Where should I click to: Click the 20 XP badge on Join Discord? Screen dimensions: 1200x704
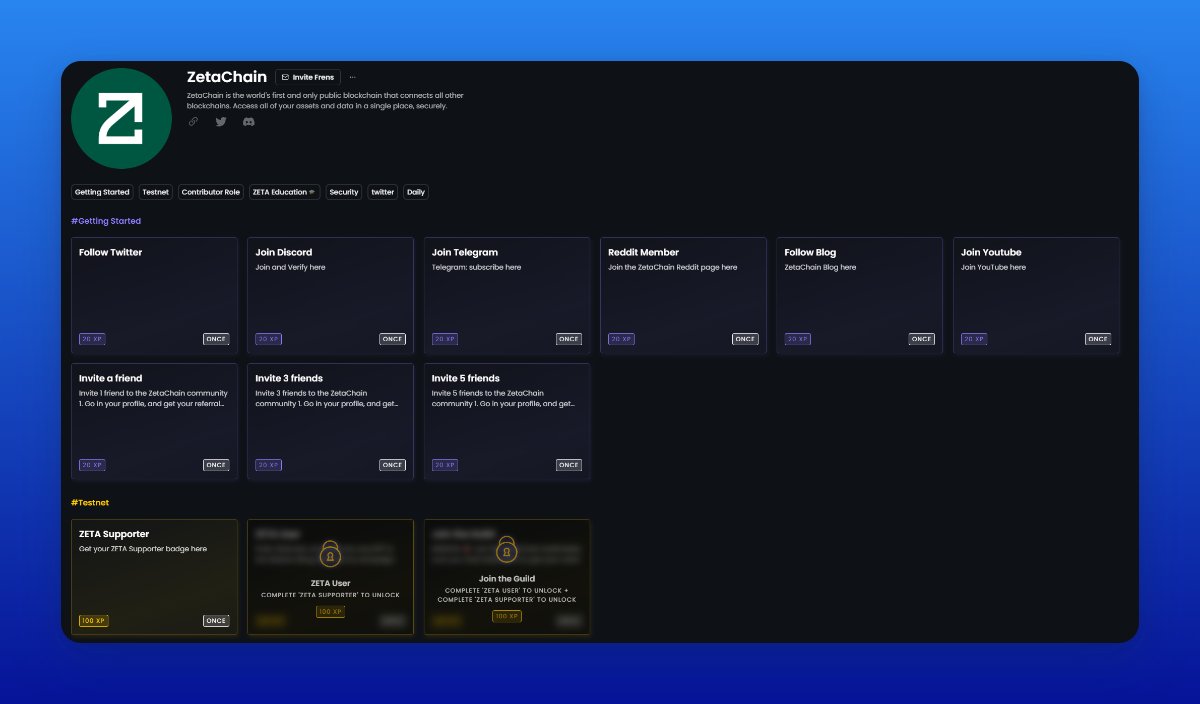point(268,339)
